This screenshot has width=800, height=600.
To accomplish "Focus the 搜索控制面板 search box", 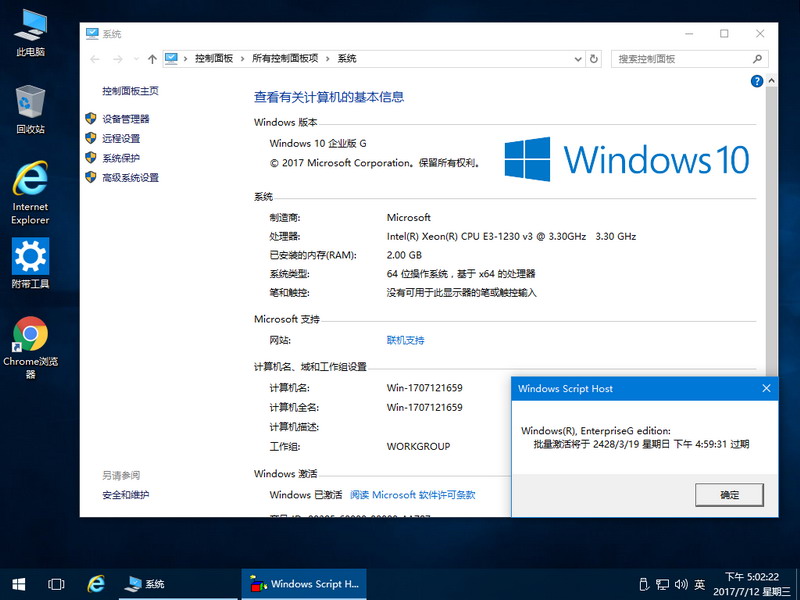I will click(689, 59).
